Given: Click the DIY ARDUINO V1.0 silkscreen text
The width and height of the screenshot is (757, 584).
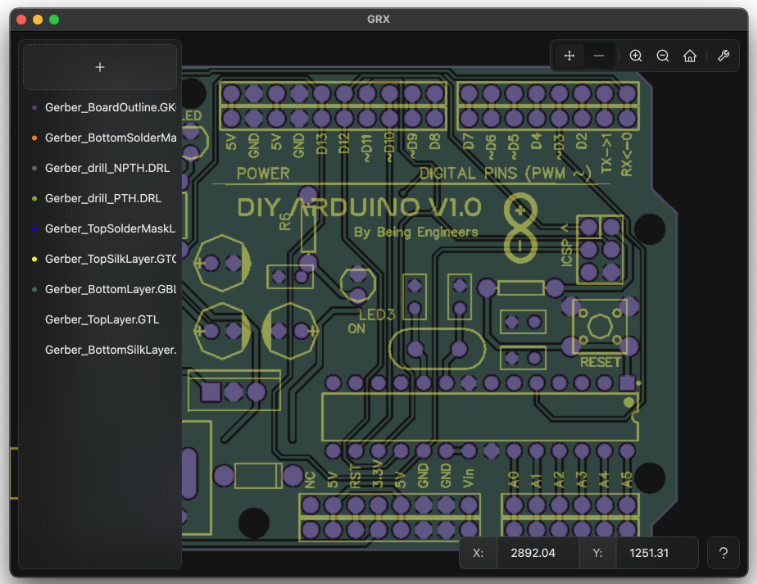Looking at the screenshot, I should coord(359,208).
